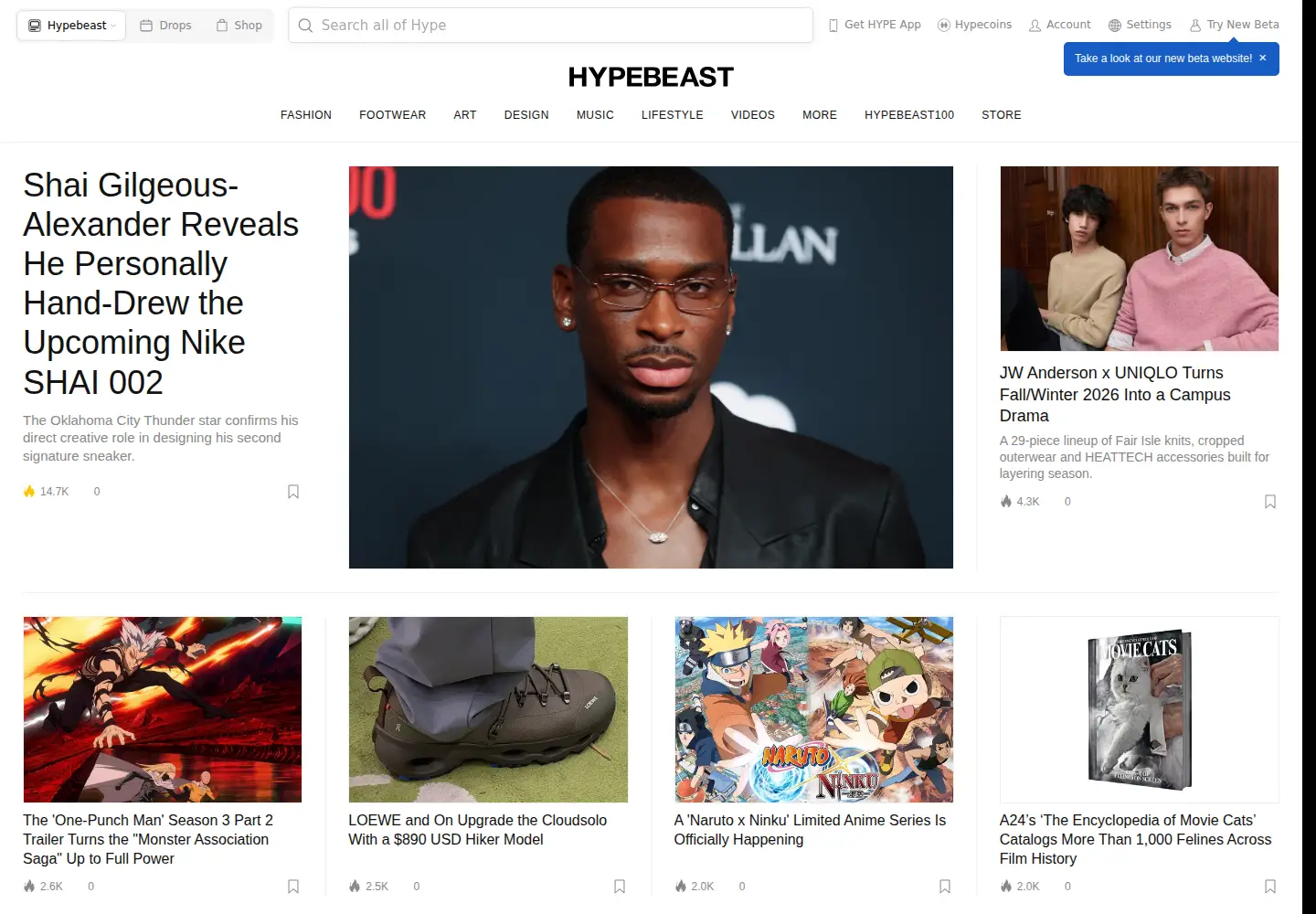The height and width of the screenshot is (914, 1316).
Task: Click the 4.3K hype flame icon
Action: point(1006,502)
